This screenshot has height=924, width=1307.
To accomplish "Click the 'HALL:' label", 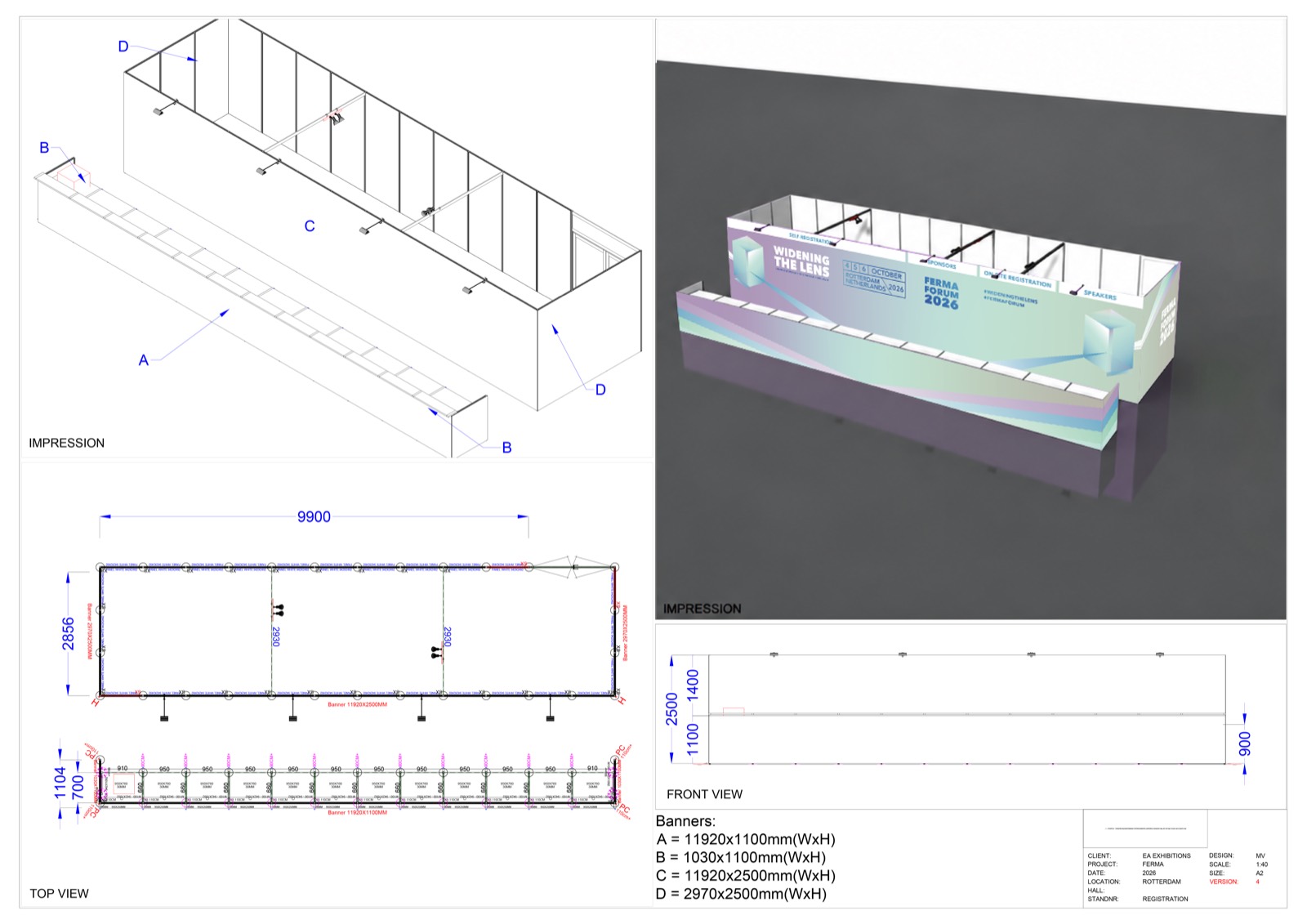I will coord(1096,891).
